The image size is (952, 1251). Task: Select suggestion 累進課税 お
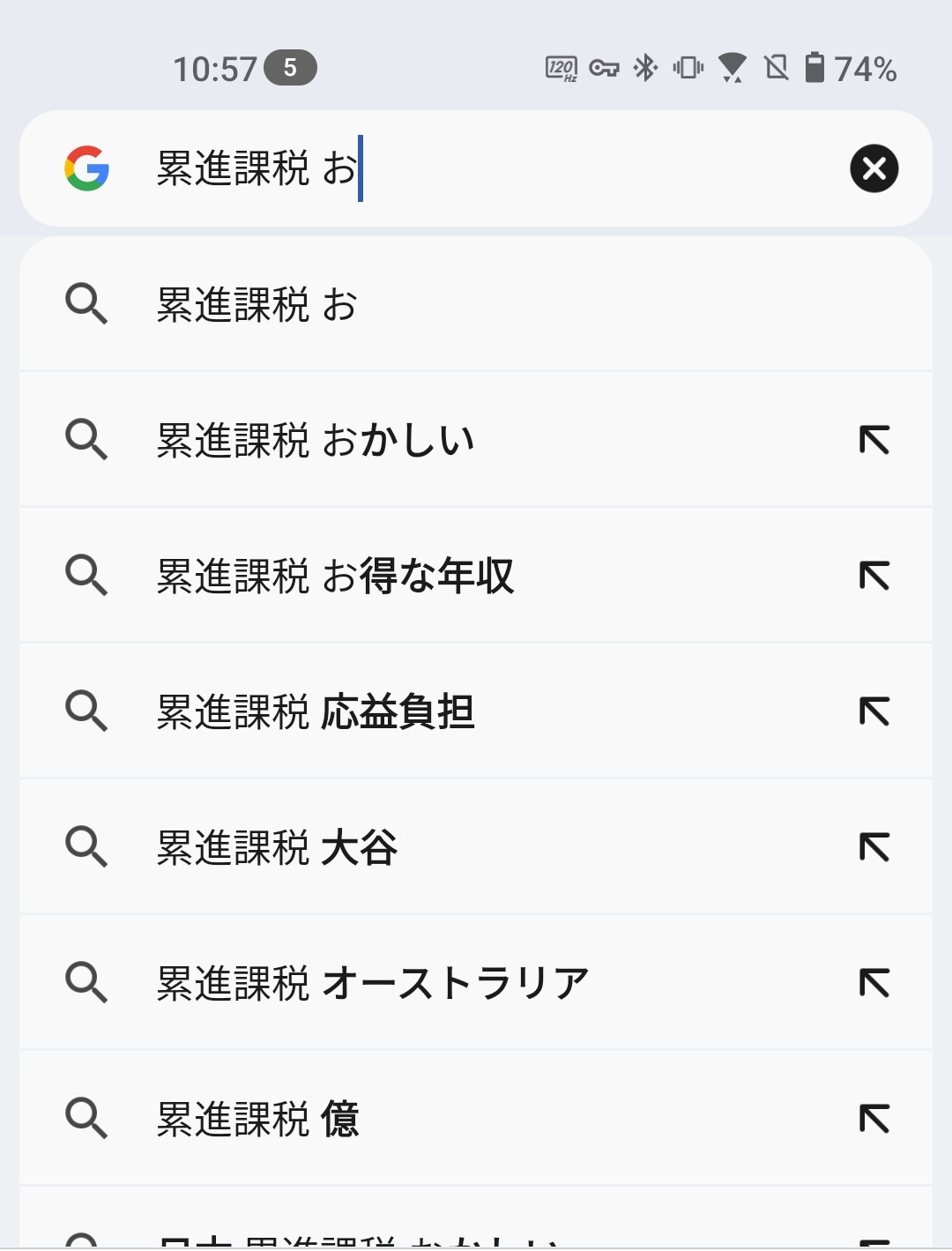(476, 304)
